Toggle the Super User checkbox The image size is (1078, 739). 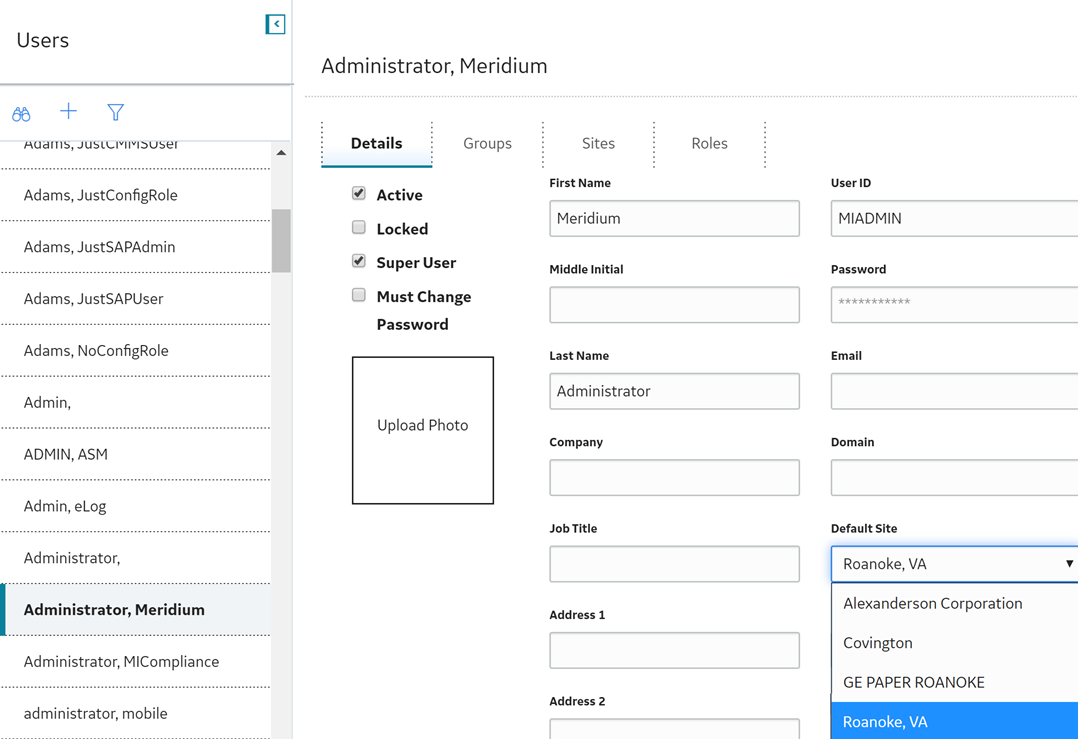click(x=359, y=261)
